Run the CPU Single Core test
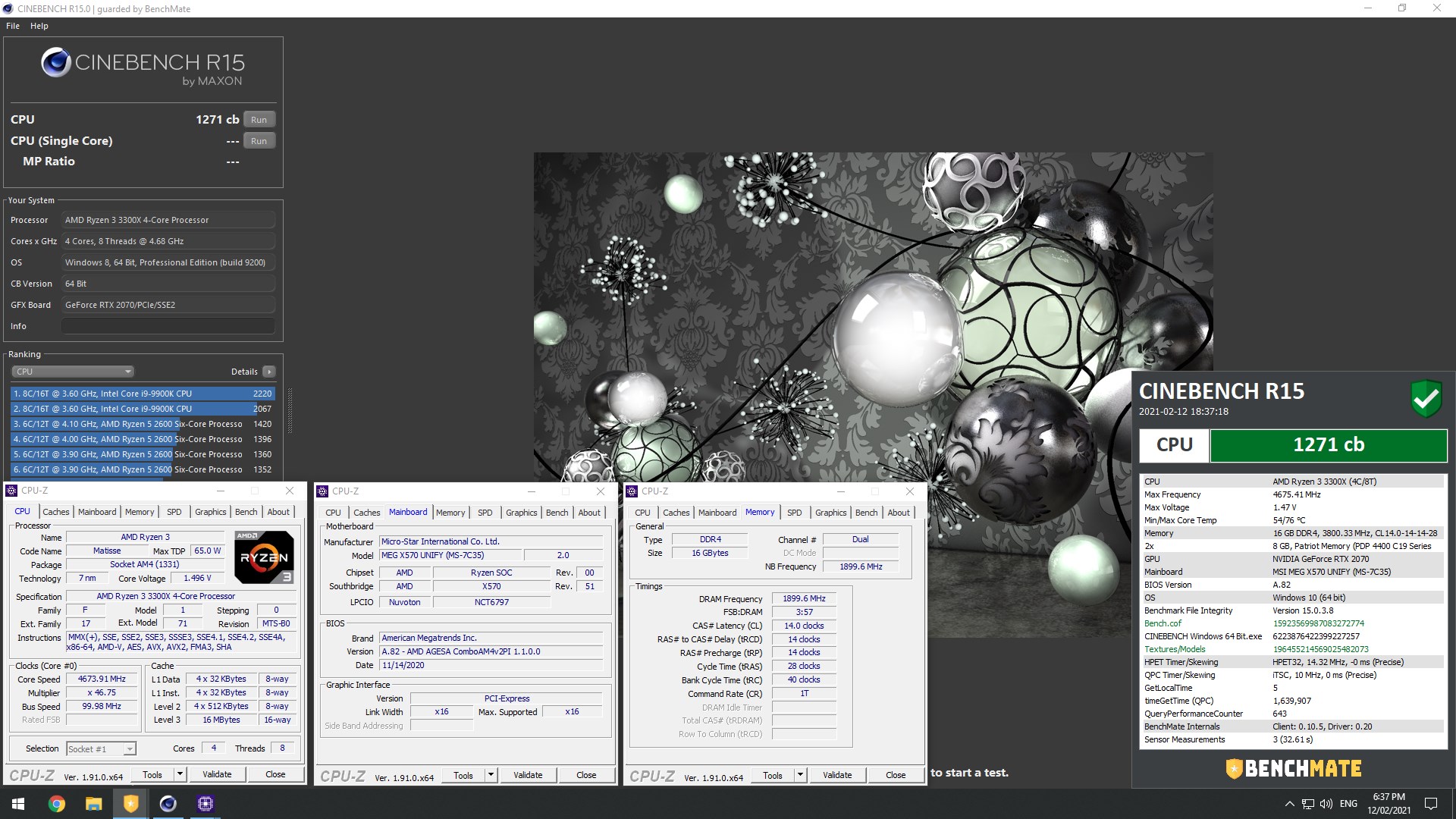 [259, 141]
